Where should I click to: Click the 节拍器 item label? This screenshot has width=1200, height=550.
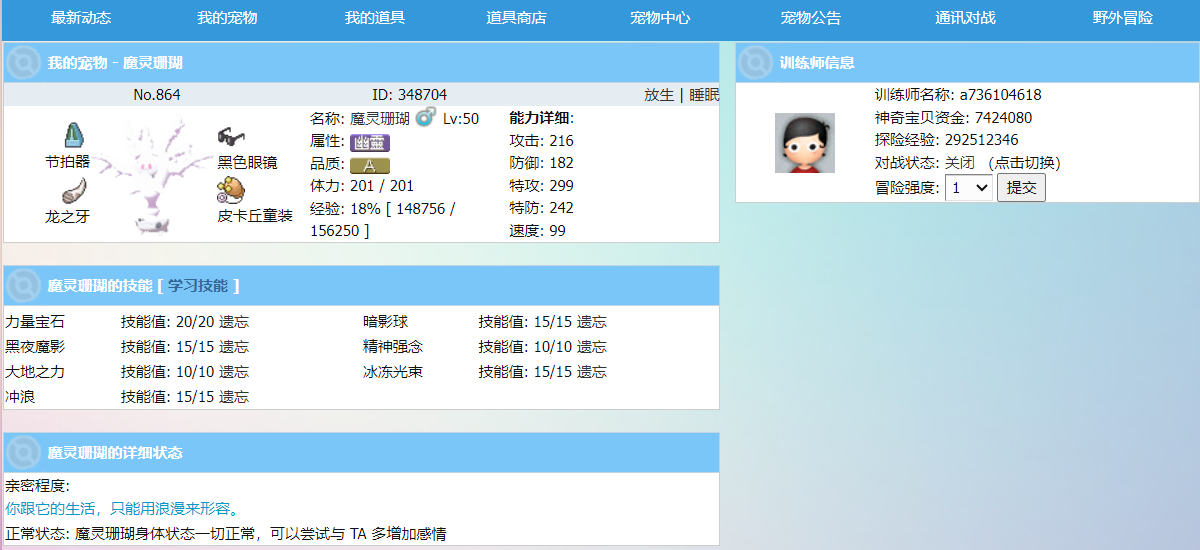67,162
